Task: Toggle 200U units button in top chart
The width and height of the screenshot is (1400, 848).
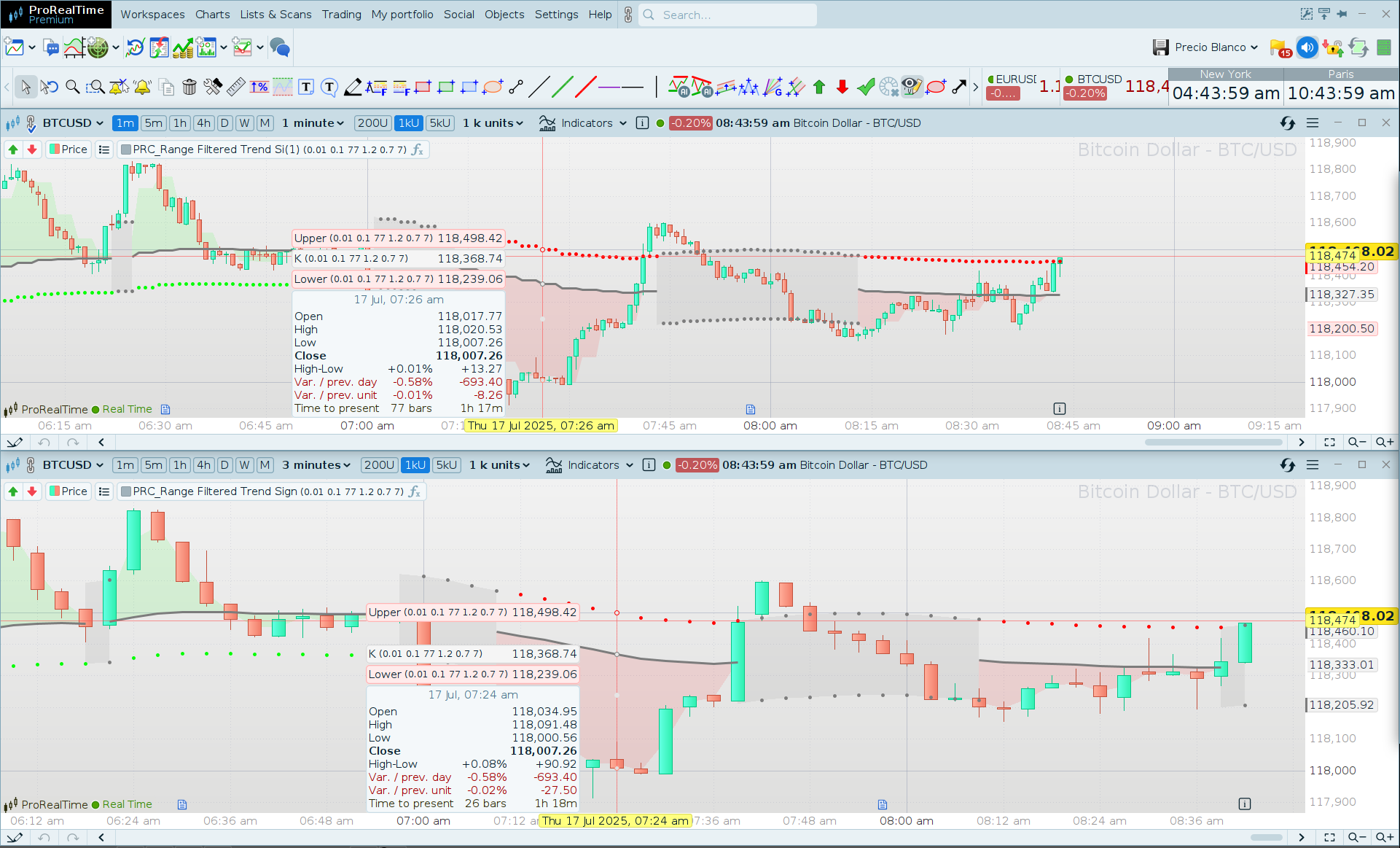Action: click(x=372, y=123)
